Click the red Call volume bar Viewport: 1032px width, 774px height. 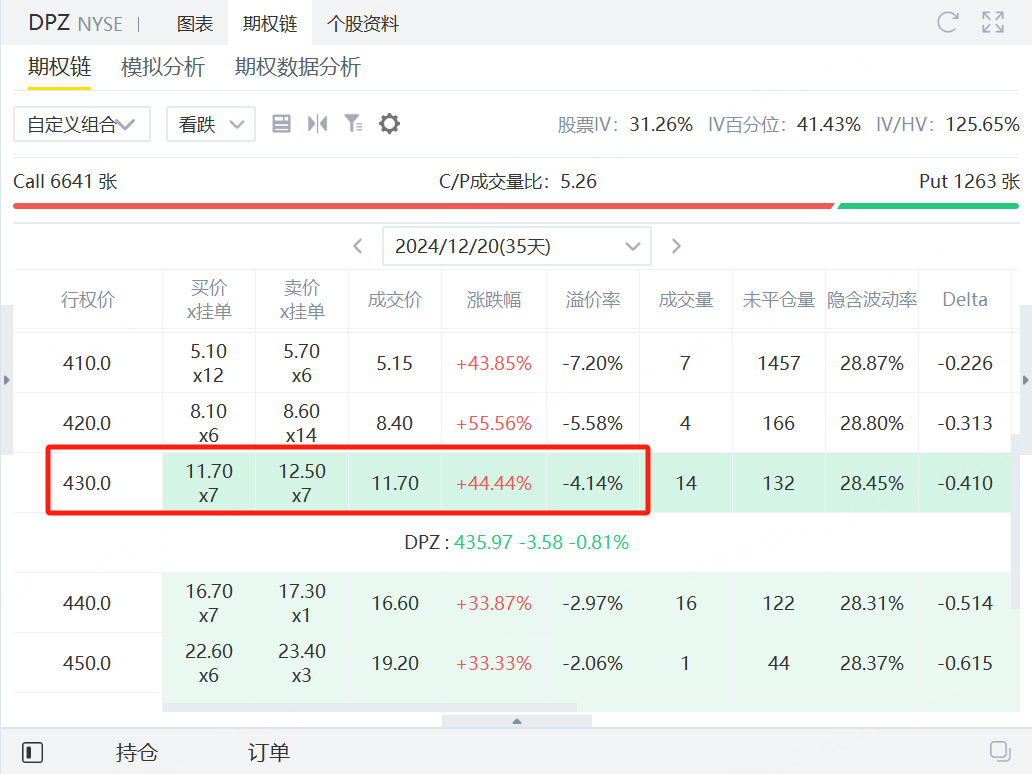pyautogui.click(x=423, y=206)
